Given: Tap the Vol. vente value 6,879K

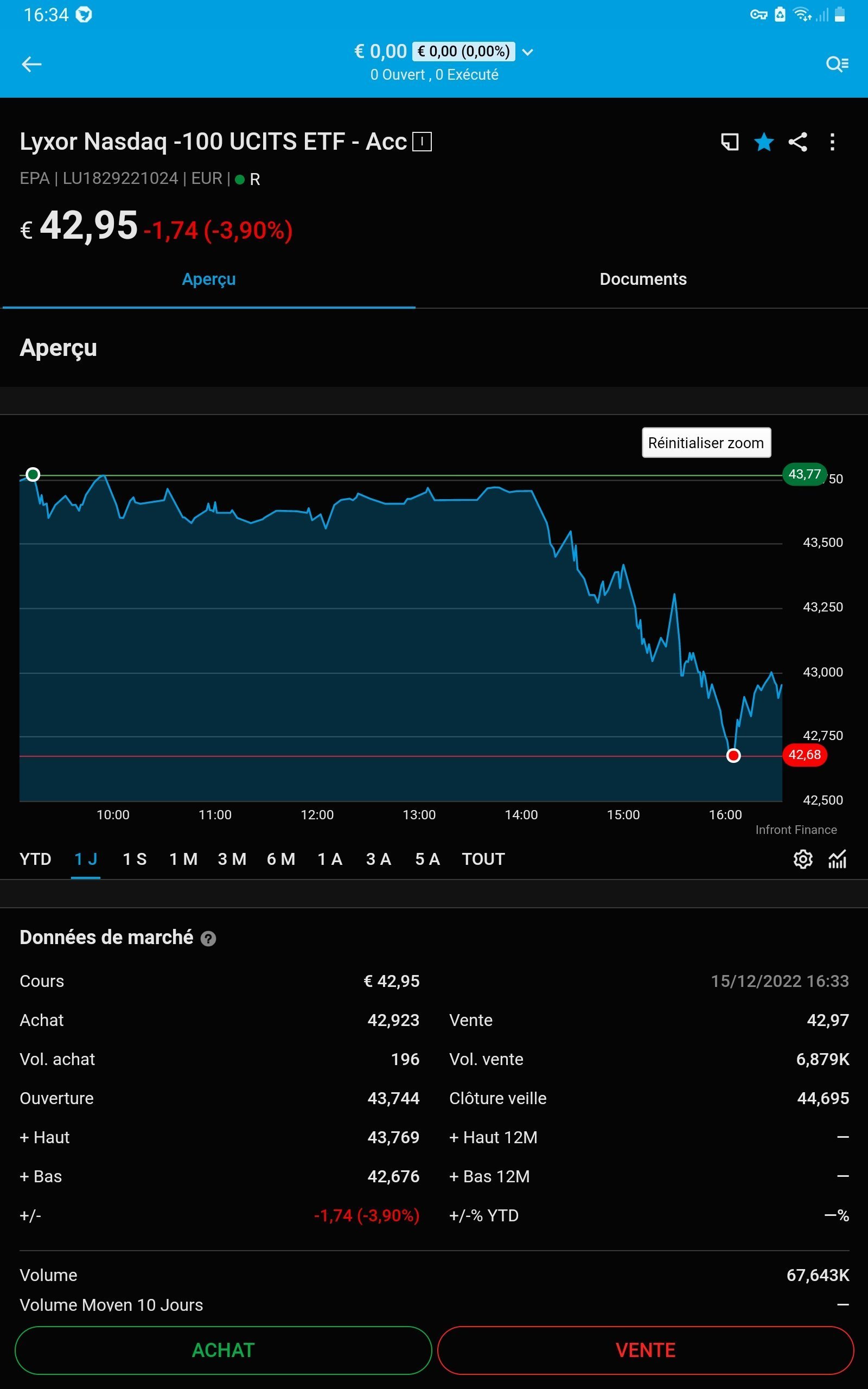Looking at the screenshot, I should (x=822, y=1060).
